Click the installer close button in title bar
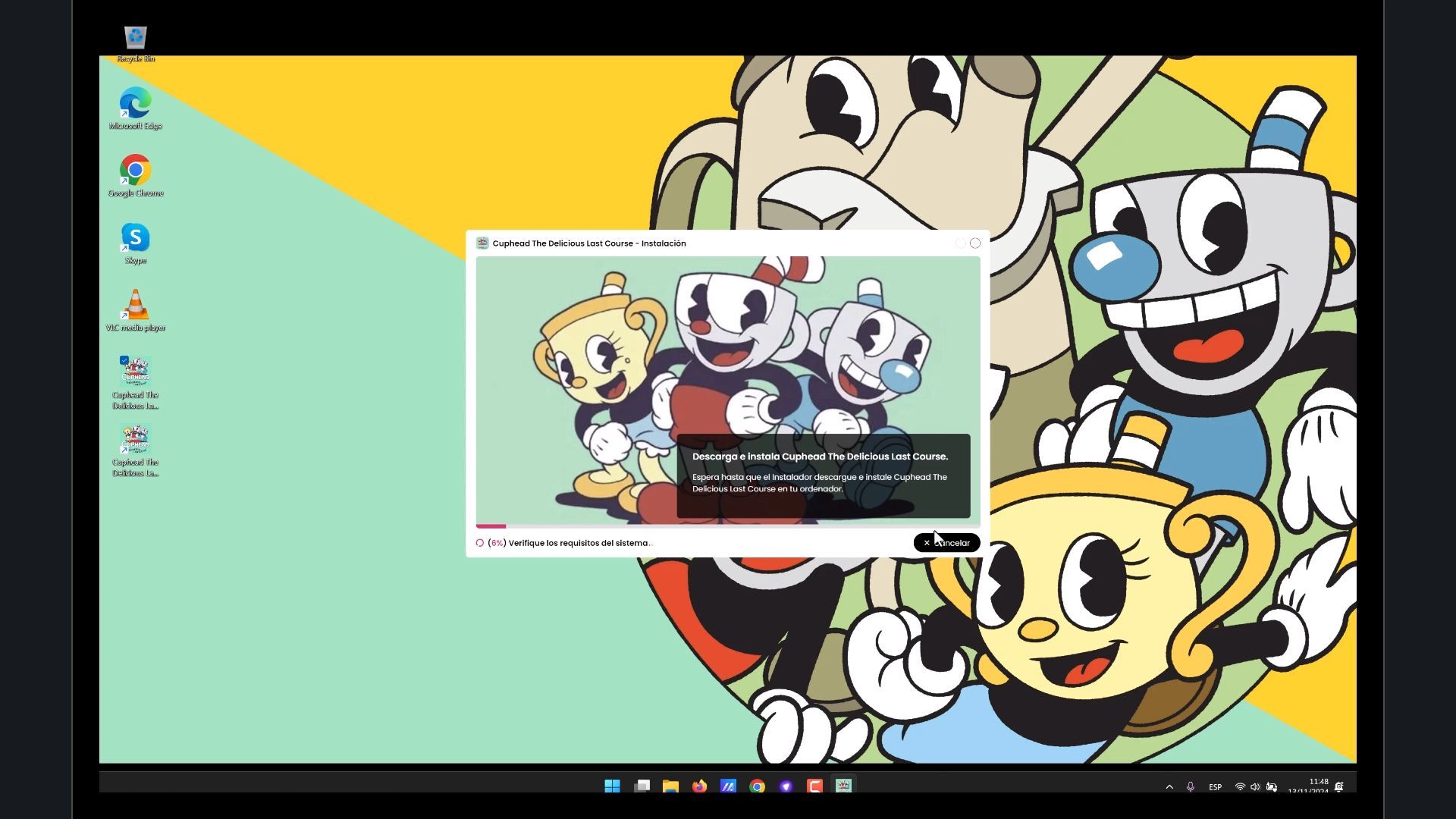The image size is (1456, 819). 975,243
